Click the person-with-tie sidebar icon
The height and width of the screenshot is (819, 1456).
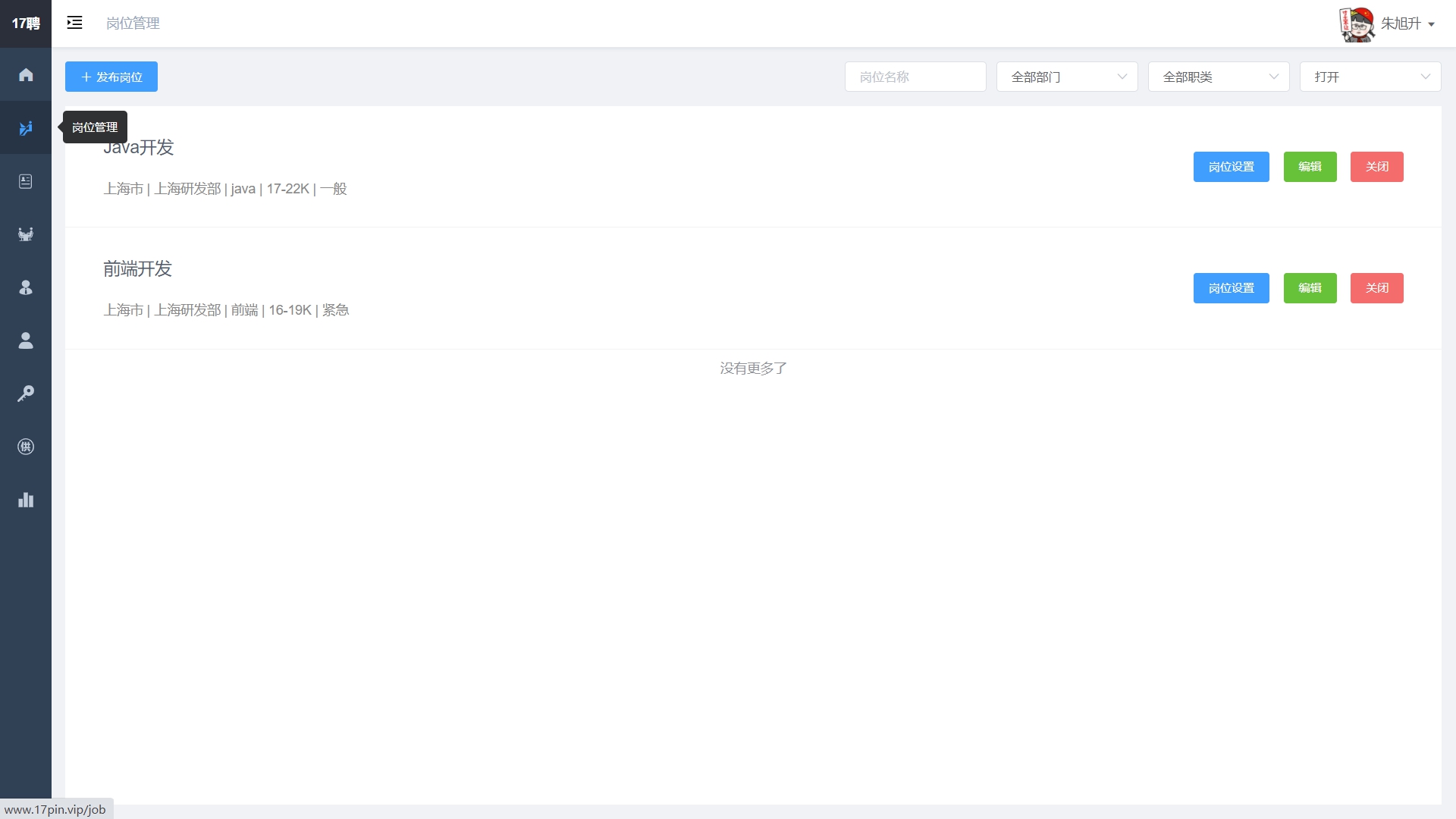26,287
